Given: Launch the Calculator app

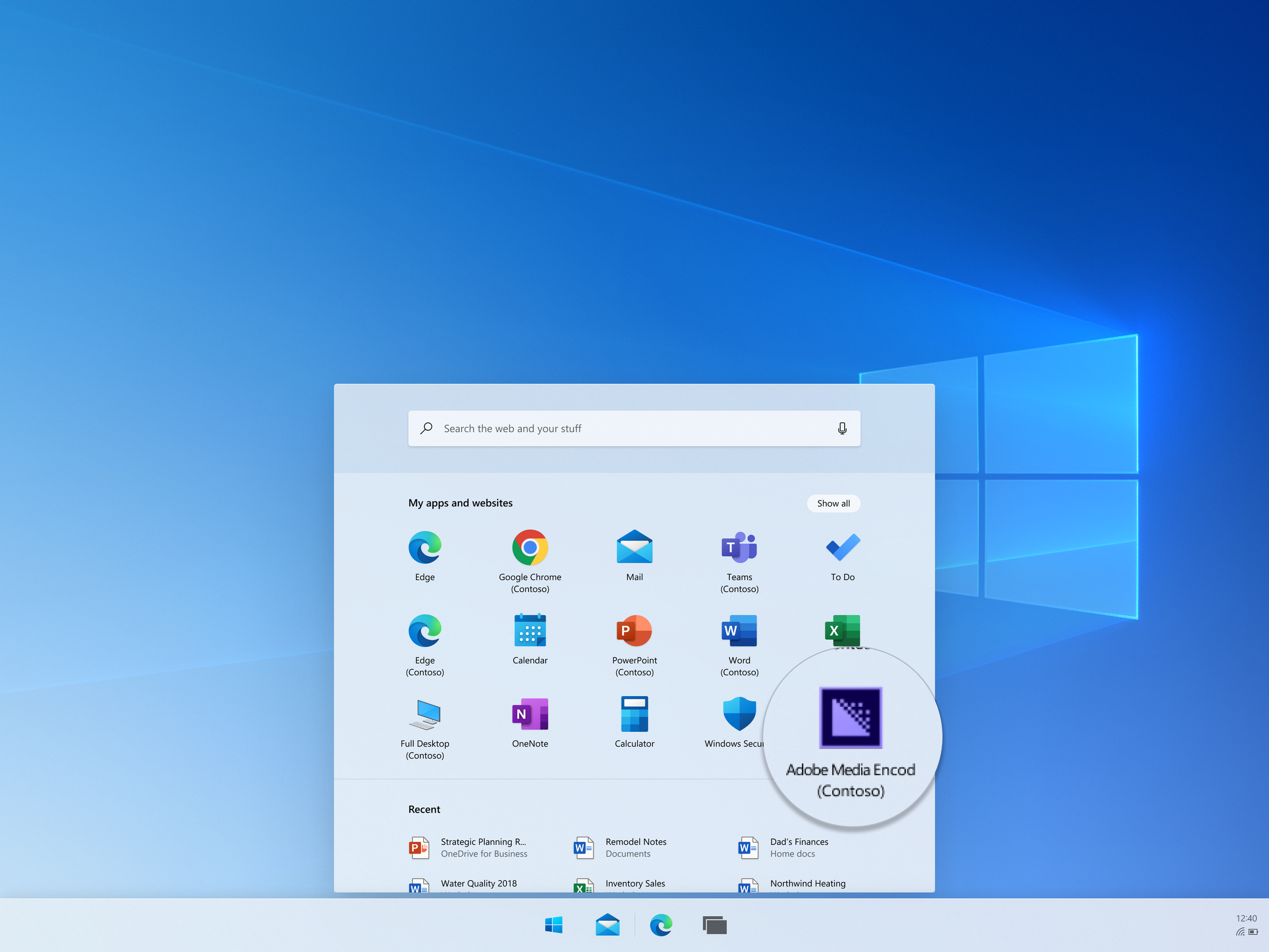Looking at the screenshot, I should (634, 714).
